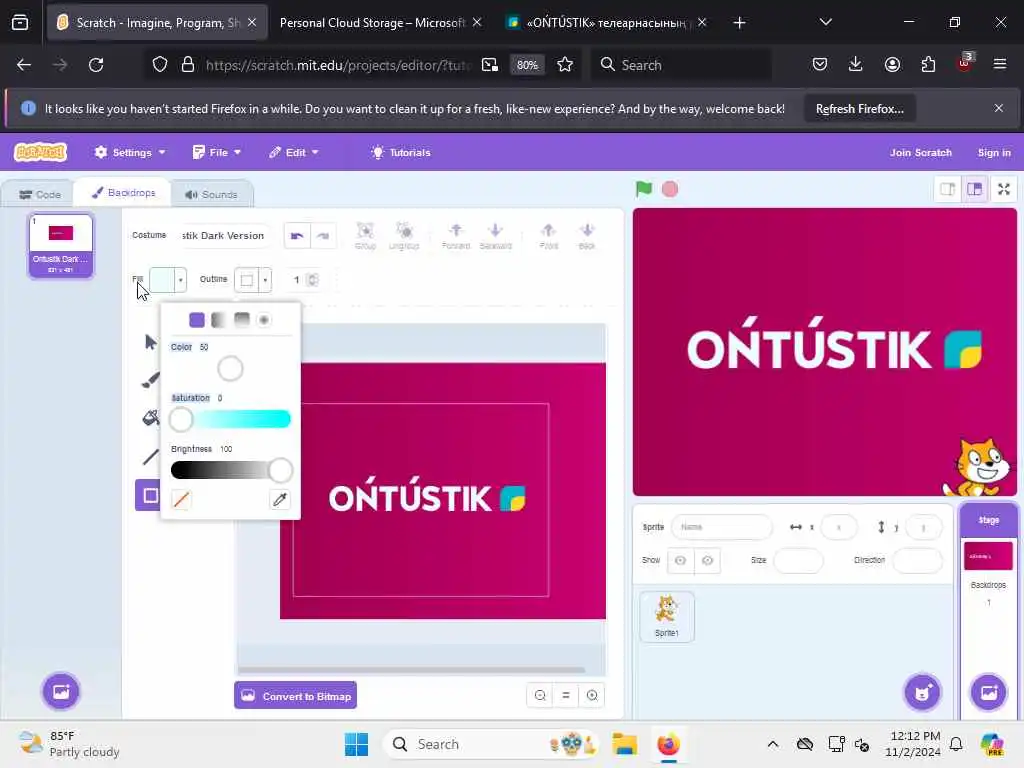Click the Back layer icon
The width and height of the screenshot is (1024, 768).
click(586, 236)
